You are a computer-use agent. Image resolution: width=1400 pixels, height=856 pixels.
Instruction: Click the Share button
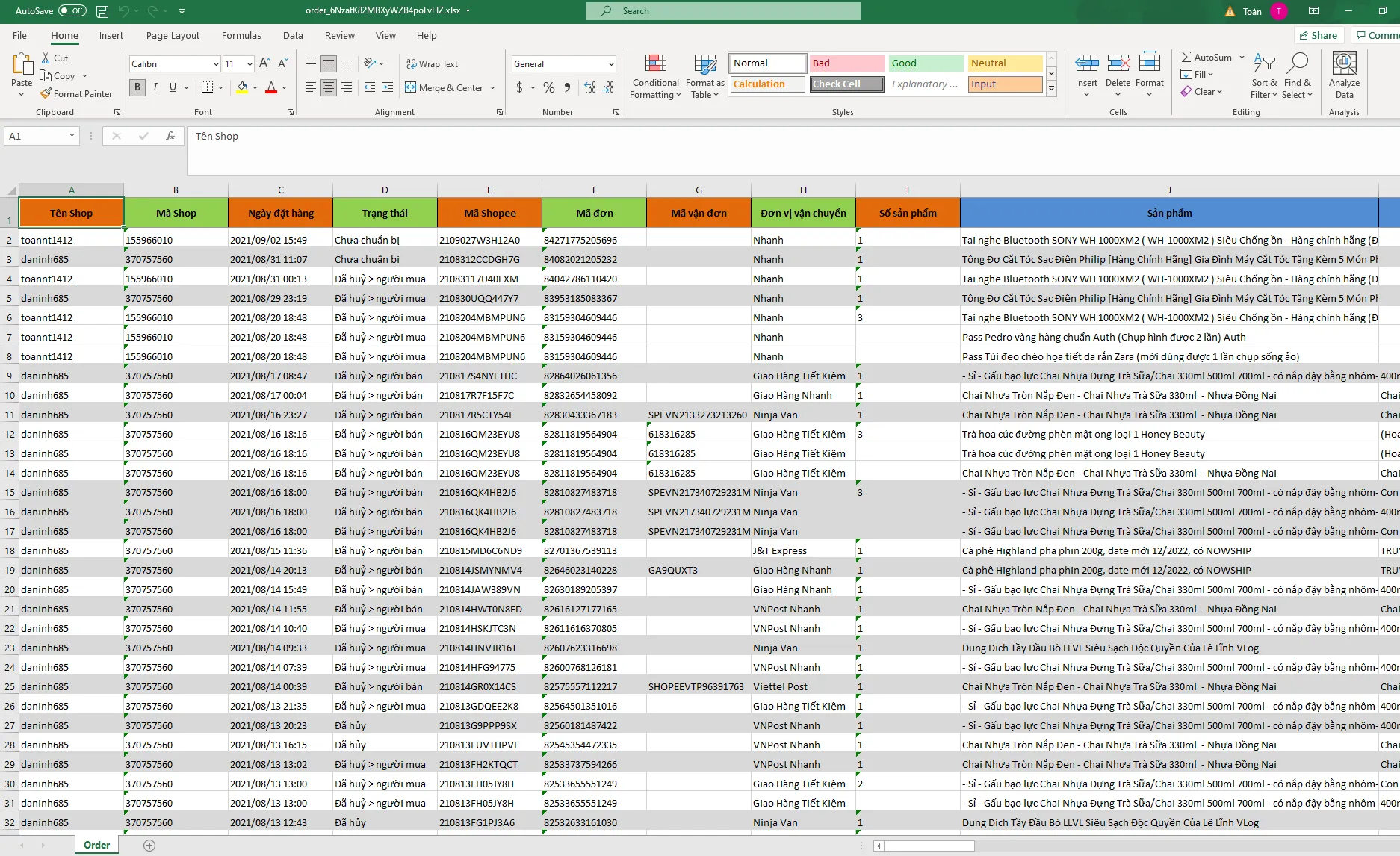coord(1319,35)
